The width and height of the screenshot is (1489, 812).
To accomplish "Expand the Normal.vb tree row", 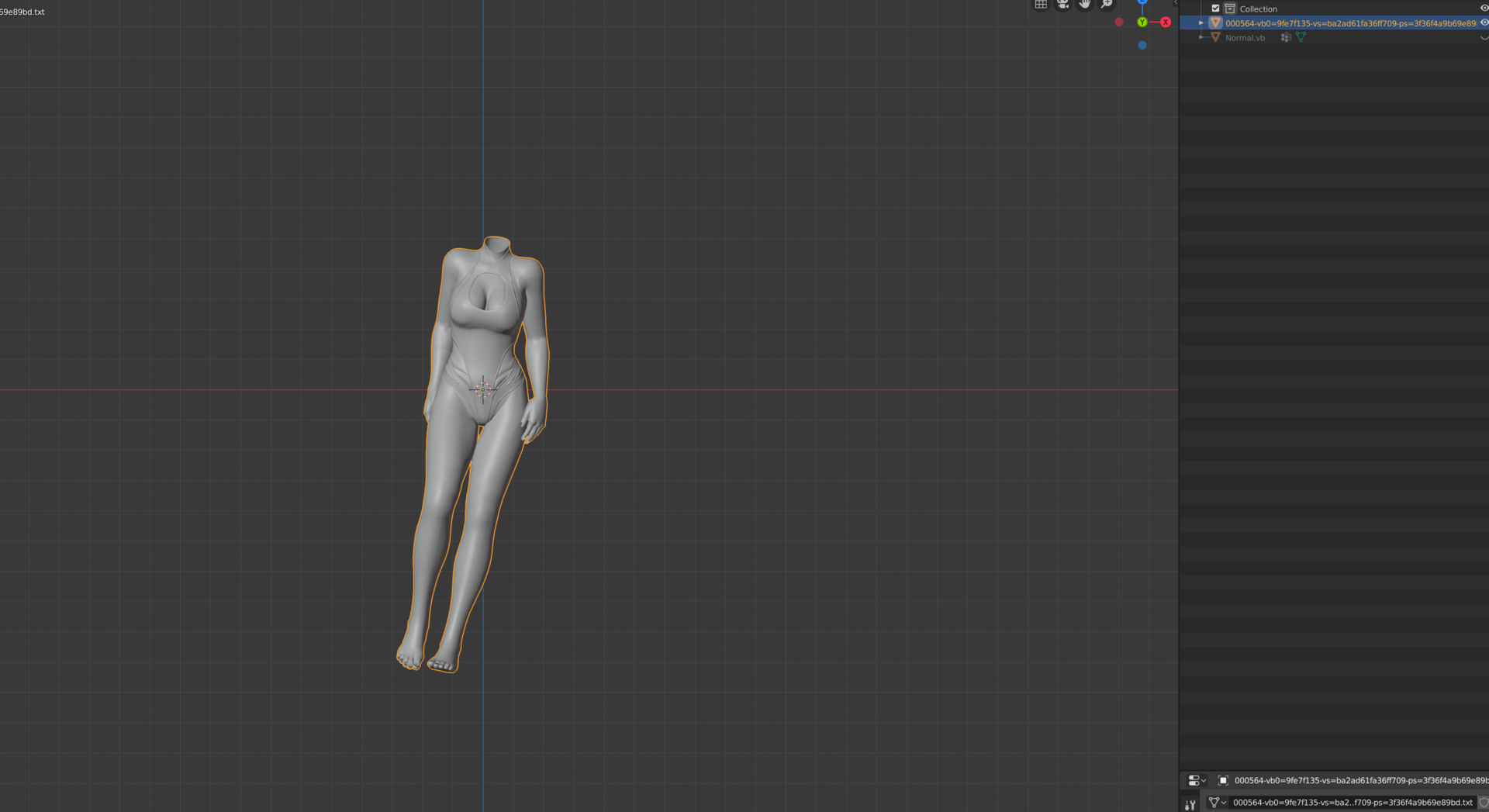I will click(1201, 37).
